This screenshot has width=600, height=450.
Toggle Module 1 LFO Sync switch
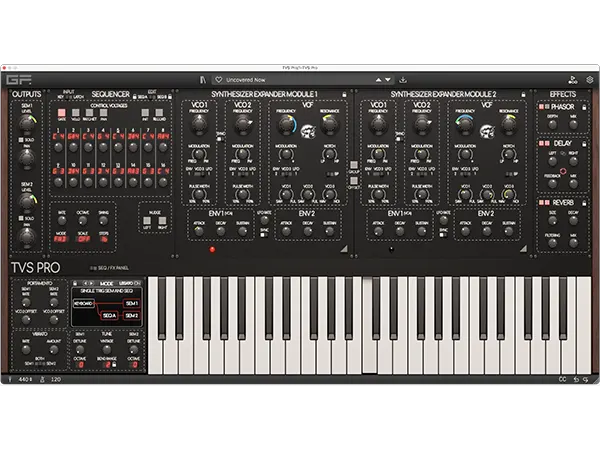264,235
